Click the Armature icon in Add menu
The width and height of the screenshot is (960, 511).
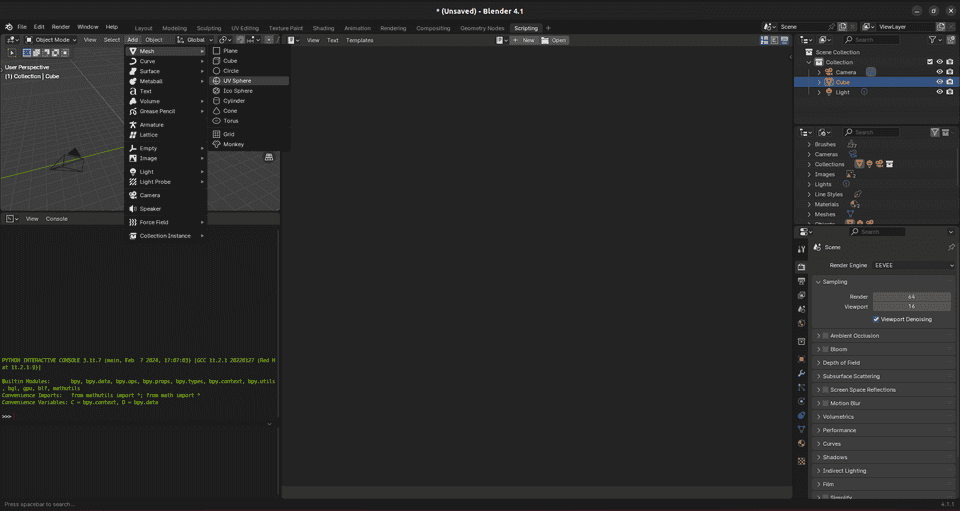(x=133, y=125)
